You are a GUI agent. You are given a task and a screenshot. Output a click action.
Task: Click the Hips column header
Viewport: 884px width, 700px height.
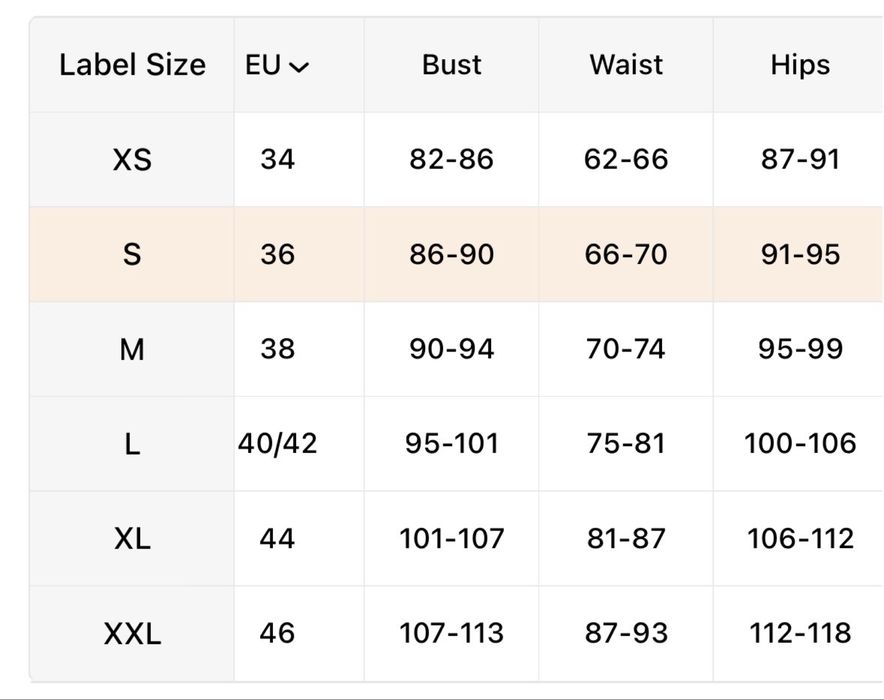pos(800,65)
